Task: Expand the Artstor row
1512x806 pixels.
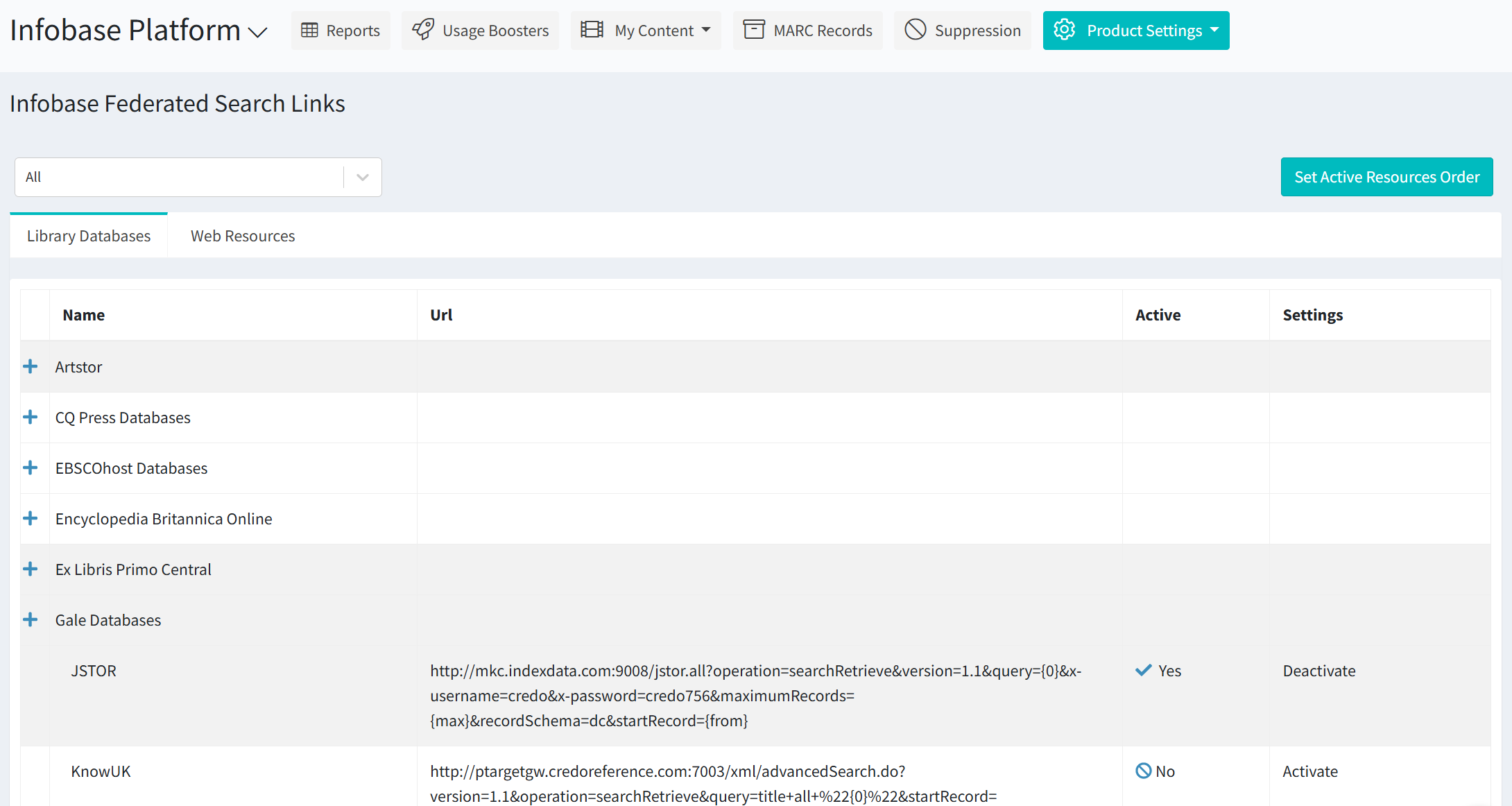Action: pos(31,366)
